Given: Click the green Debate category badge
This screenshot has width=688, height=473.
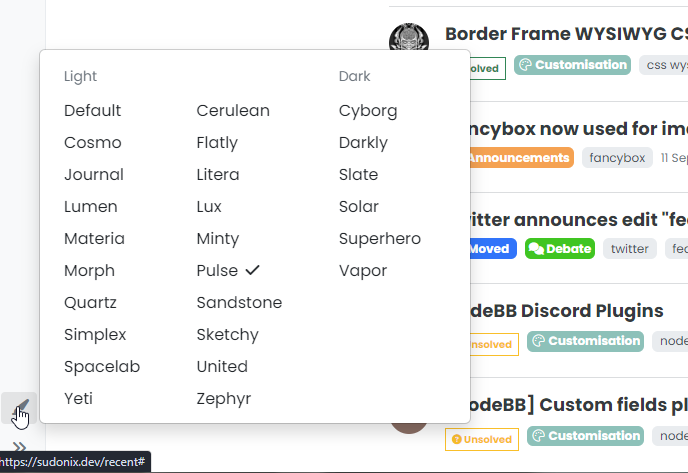Looking at the screenshot, I should tap(559, 249).
